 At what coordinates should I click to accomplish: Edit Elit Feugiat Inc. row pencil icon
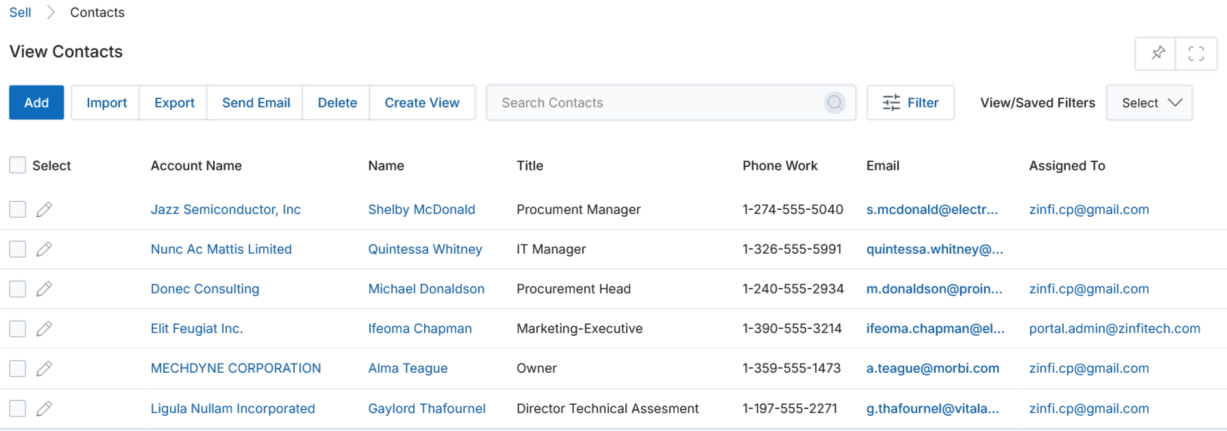coord(44,329)
